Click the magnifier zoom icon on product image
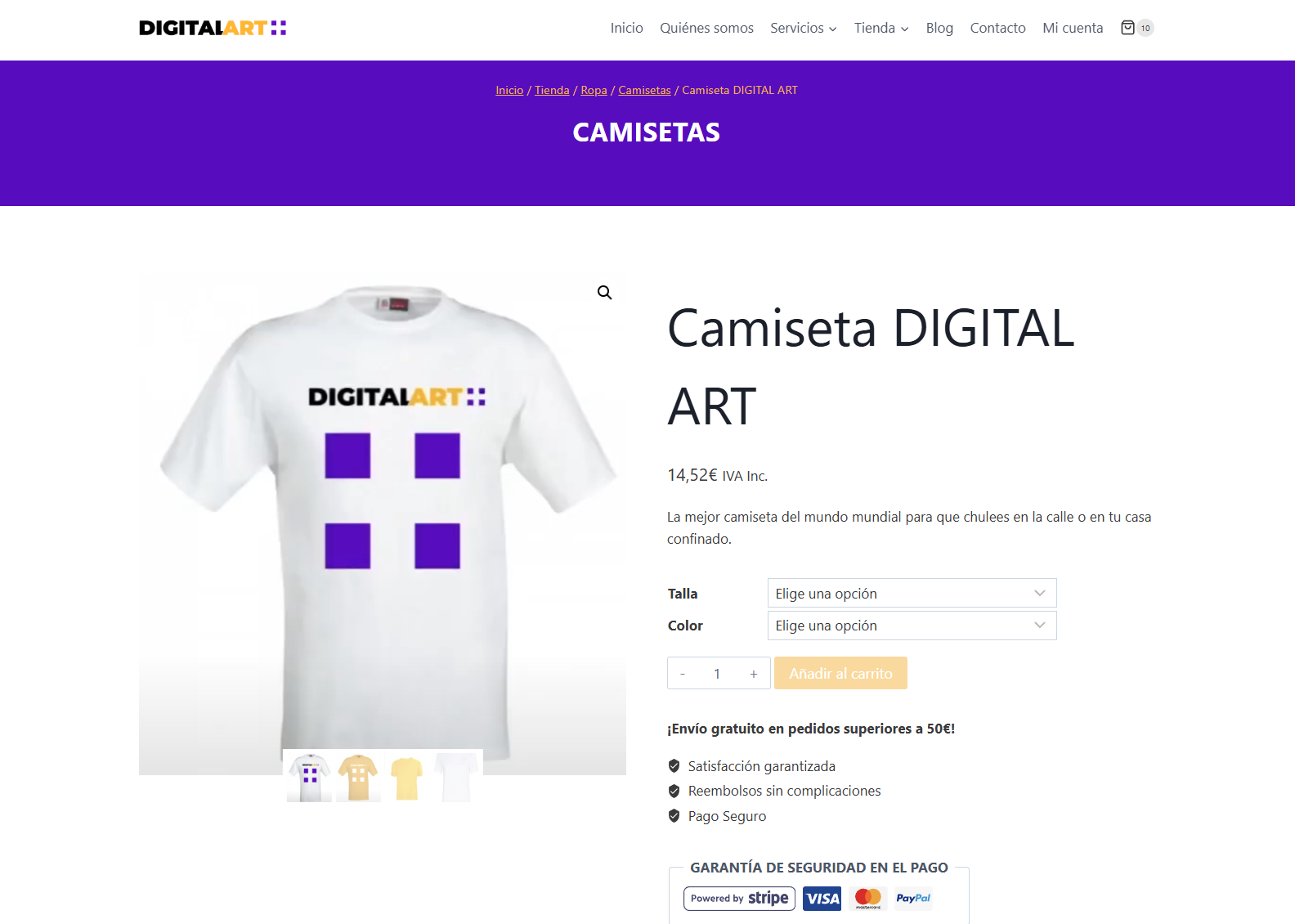Viewport: 1295px width, 924px height. click(604, 293)
